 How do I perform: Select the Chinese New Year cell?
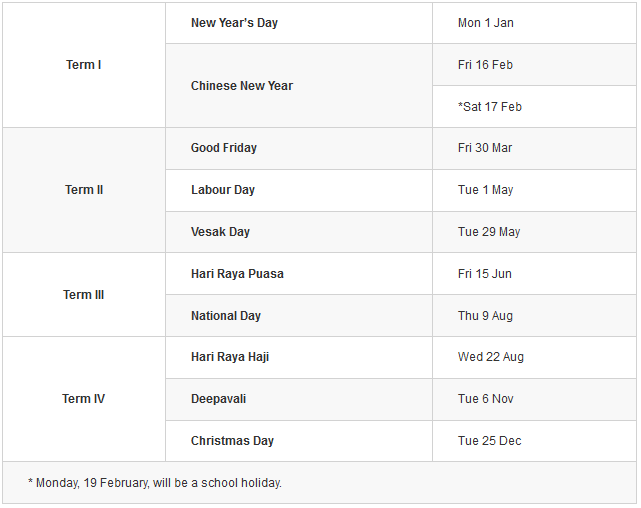point(242,86)
